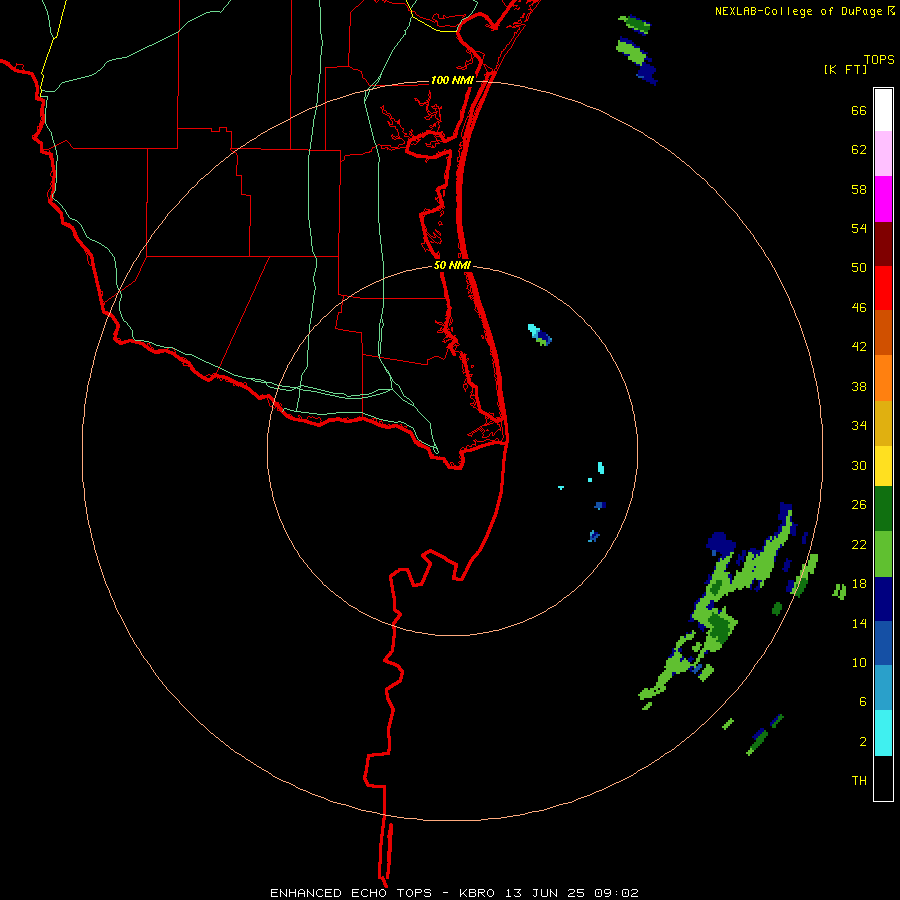Click the ENHANCED ECHO TOPS KBRO caption
The image size is (900, 900).
point(454,893)
